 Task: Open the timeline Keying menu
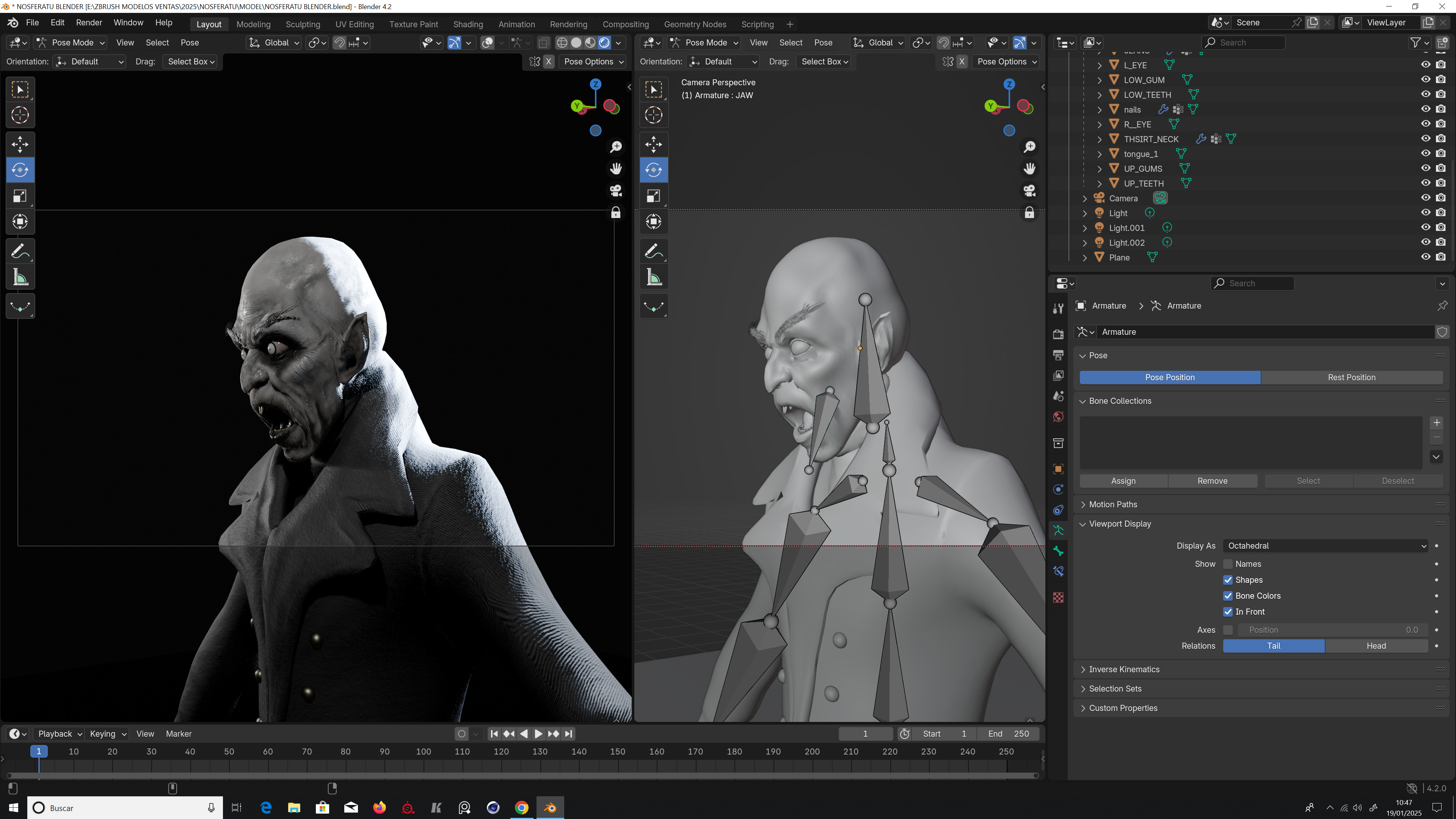(107, 734)
